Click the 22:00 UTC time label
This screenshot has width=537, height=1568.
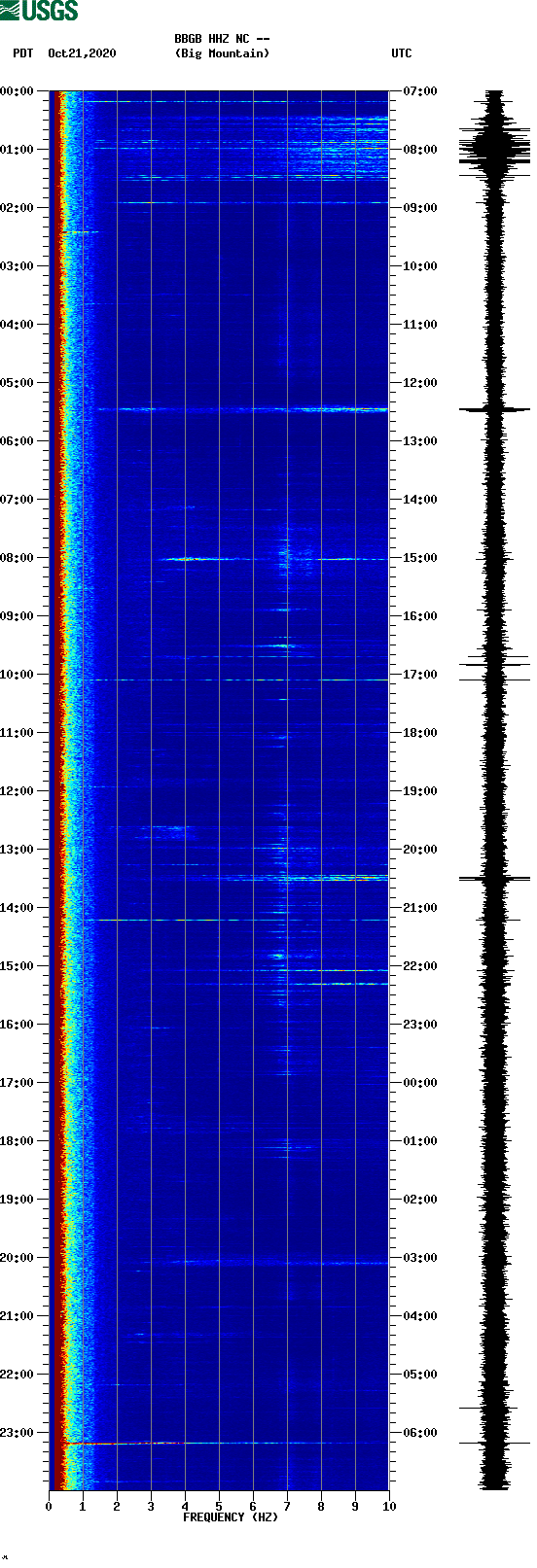[x=420, y=966]
